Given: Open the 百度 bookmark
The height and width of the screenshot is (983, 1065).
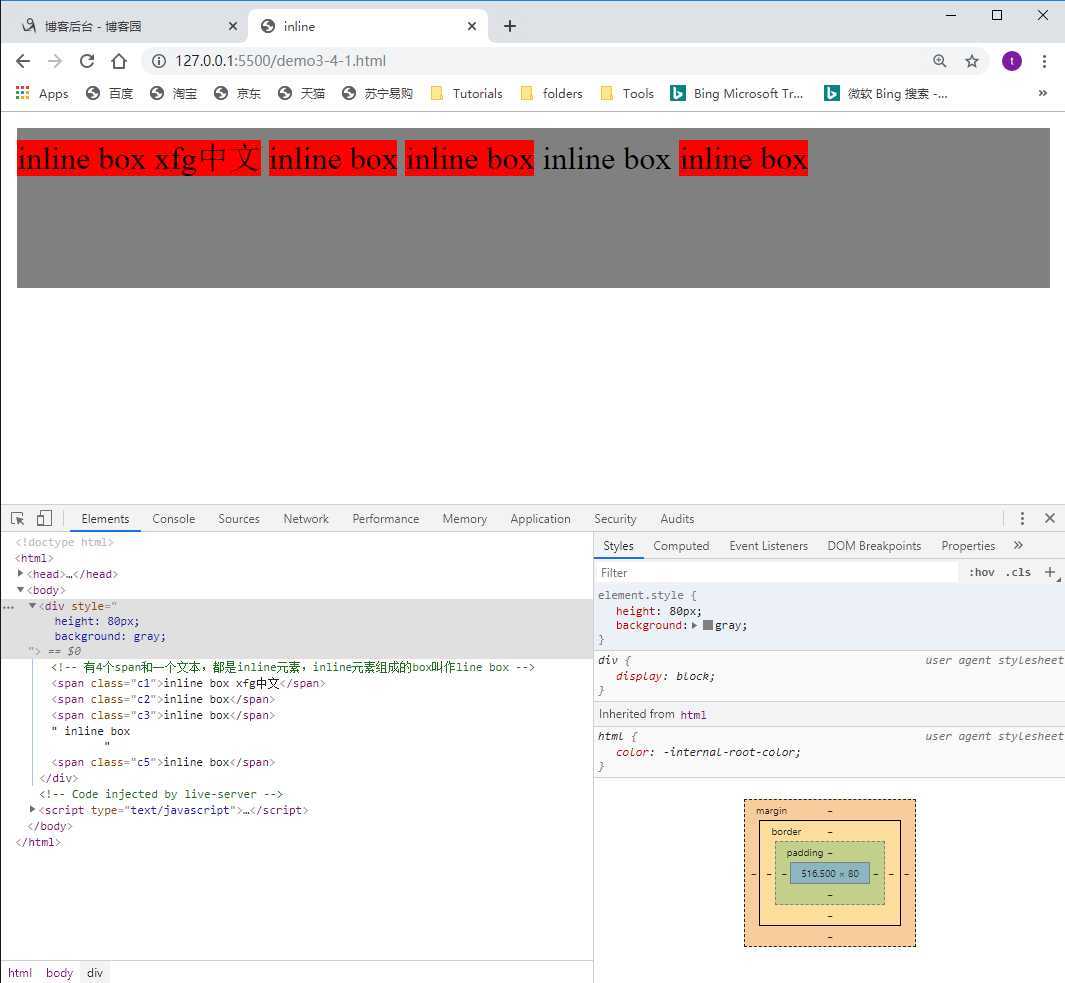Looking at the screenshot, I should point(110,93).
